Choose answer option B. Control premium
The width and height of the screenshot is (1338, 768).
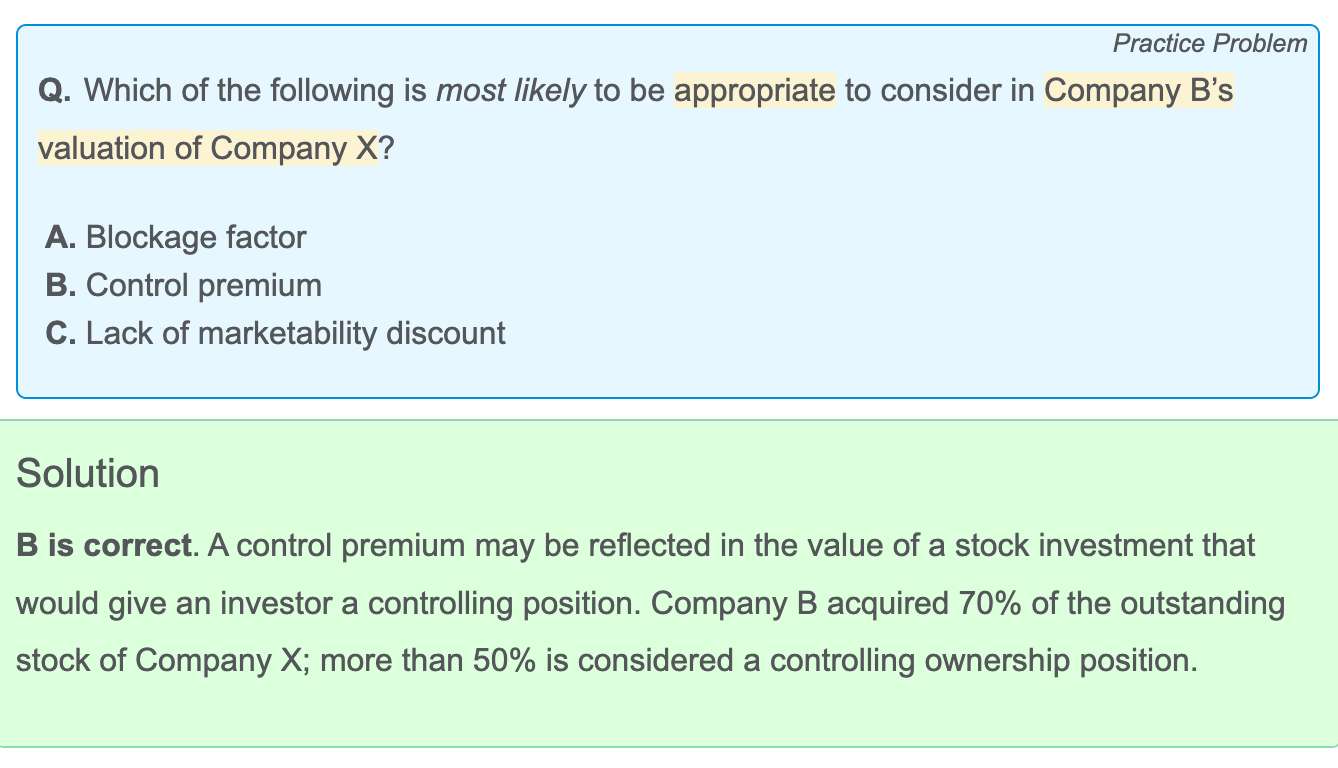tap(184, 285)
